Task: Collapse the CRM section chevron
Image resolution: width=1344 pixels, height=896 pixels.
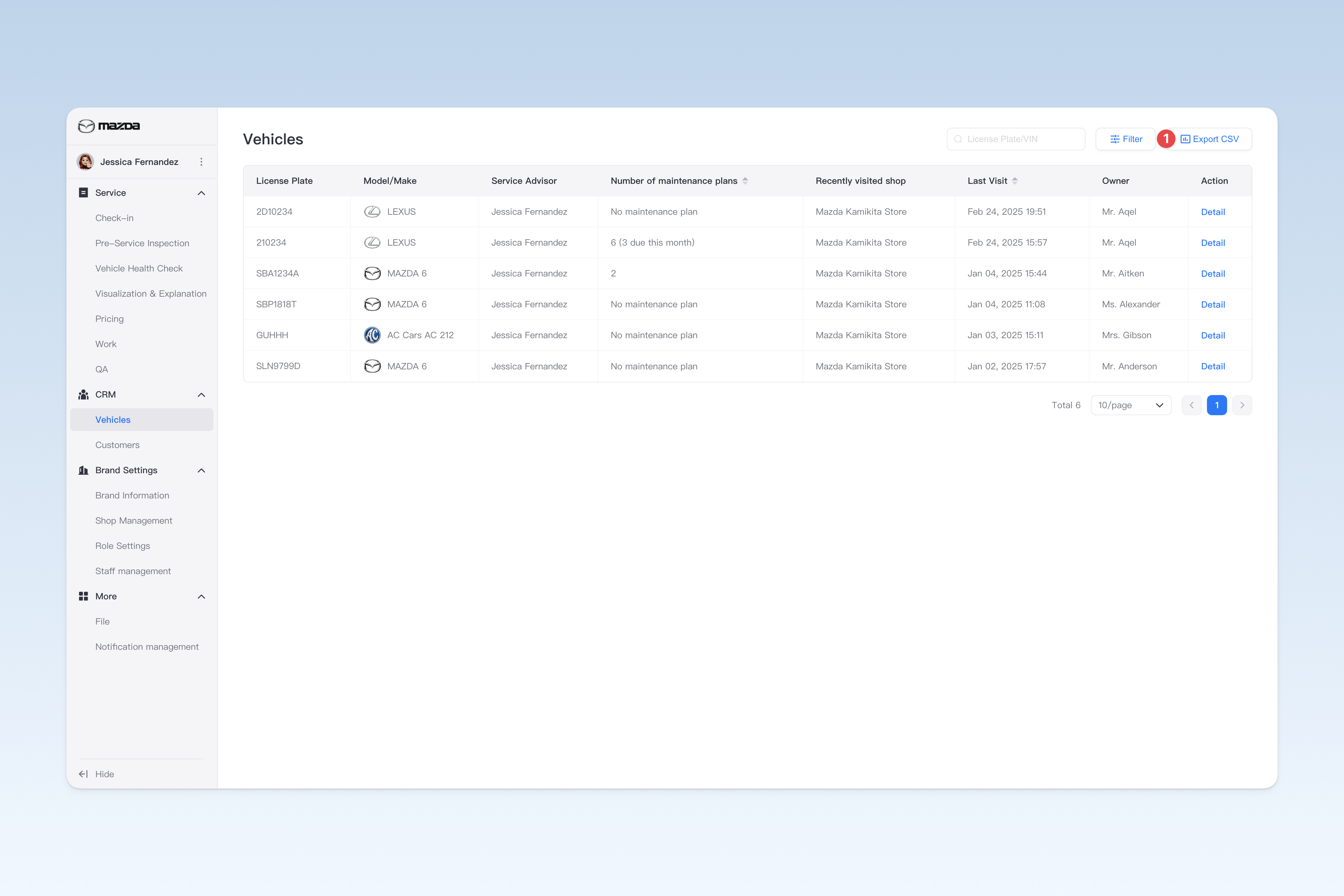Action: (x=201, y=395)
